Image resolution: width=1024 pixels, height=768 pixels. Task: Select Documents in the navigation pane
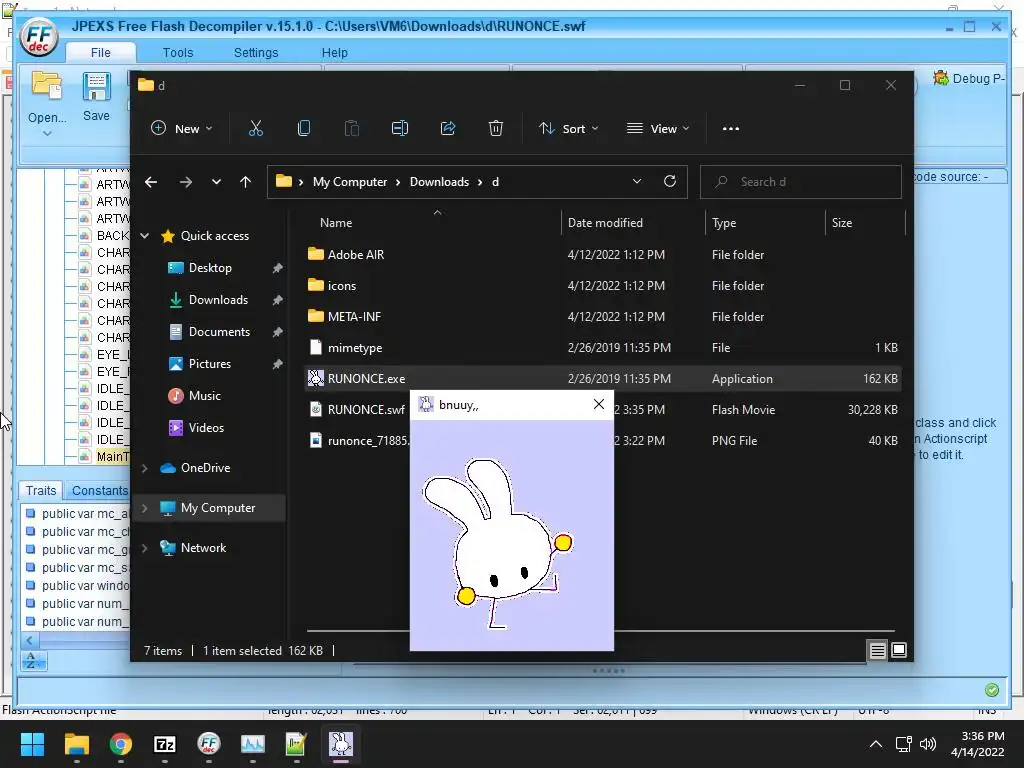(x=219, y=332)
